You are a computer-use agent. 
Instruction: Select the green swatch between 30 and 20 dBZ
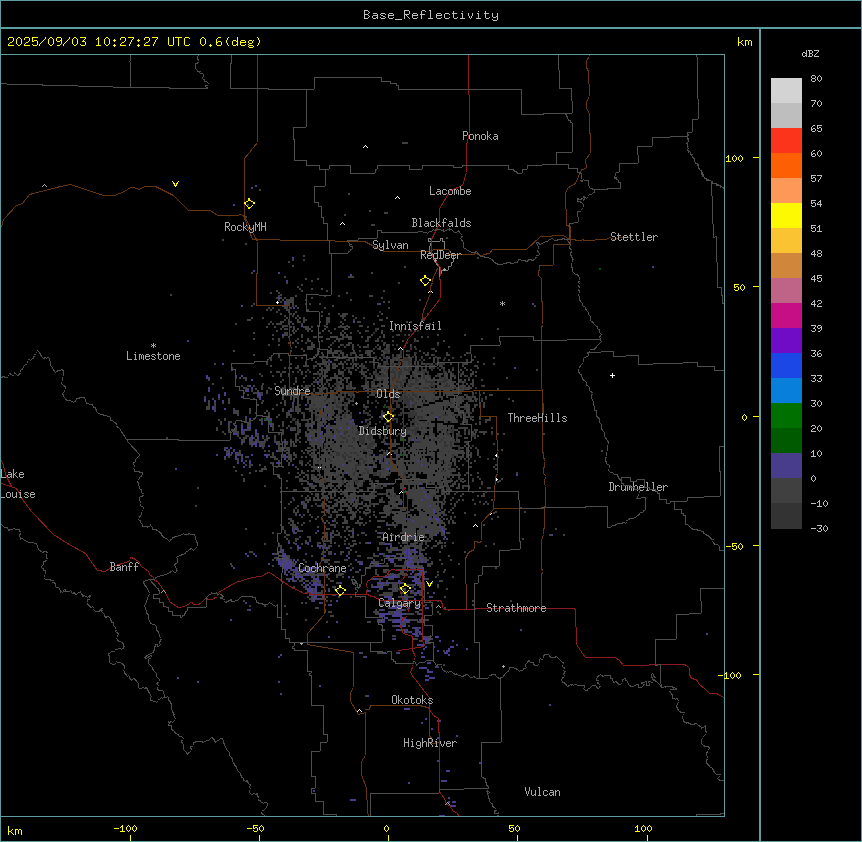point(786,416)
